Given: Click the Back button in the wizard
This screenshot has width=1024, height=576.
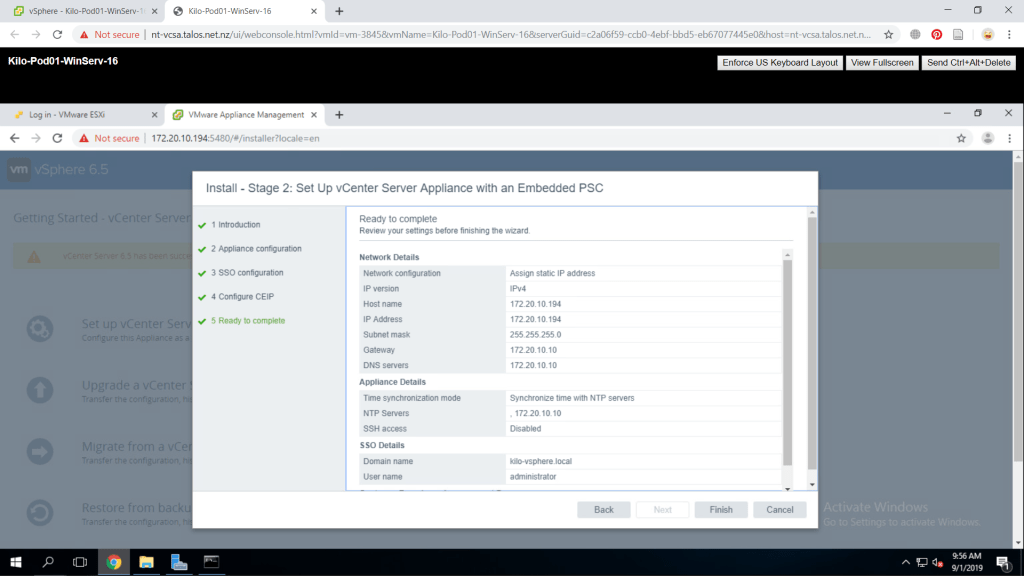Looking at the screenshot, I should [603, 509].
